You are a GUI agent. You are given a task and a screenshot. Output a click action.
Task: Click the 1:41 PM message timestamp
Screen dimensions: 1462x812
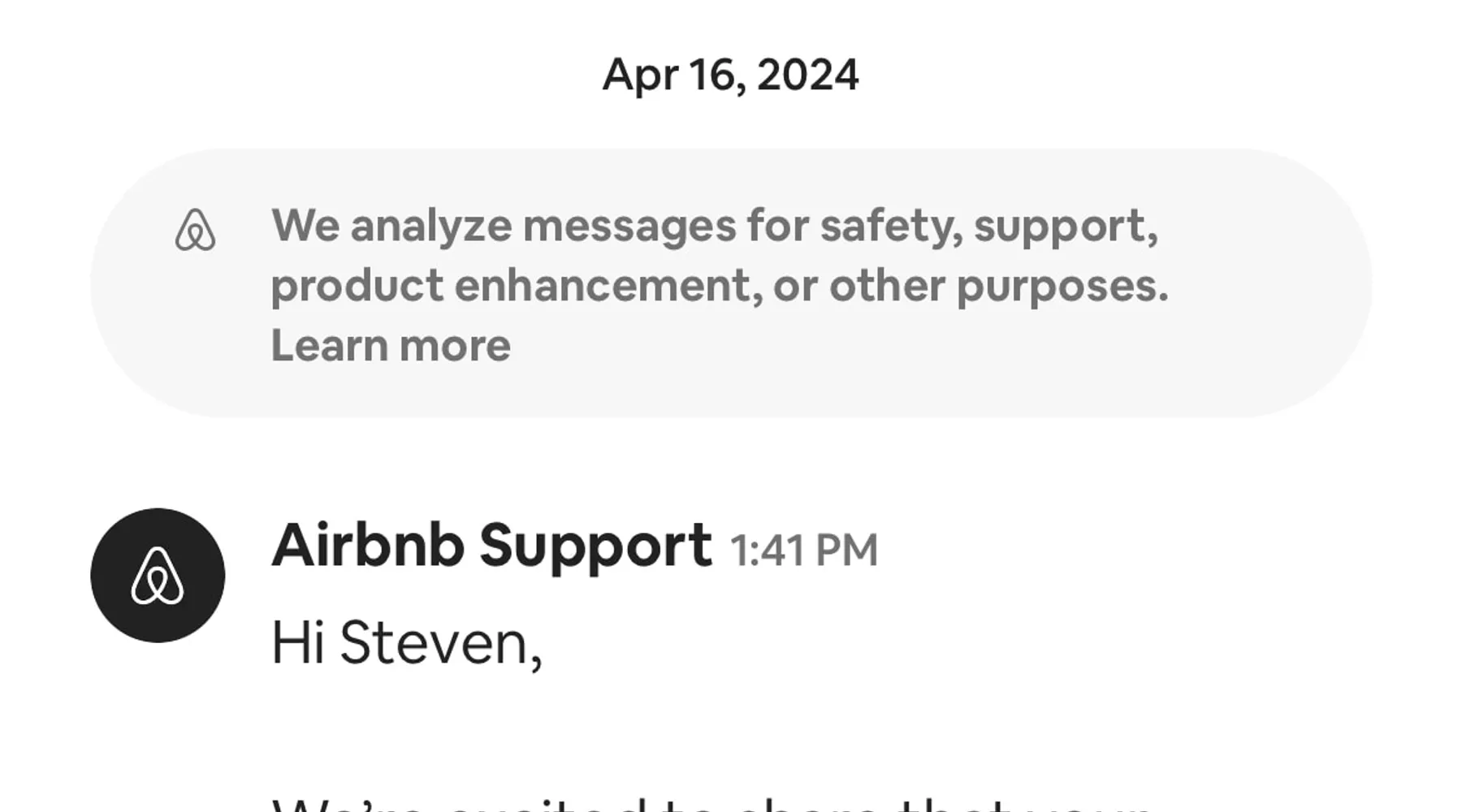tap(804, 550)
